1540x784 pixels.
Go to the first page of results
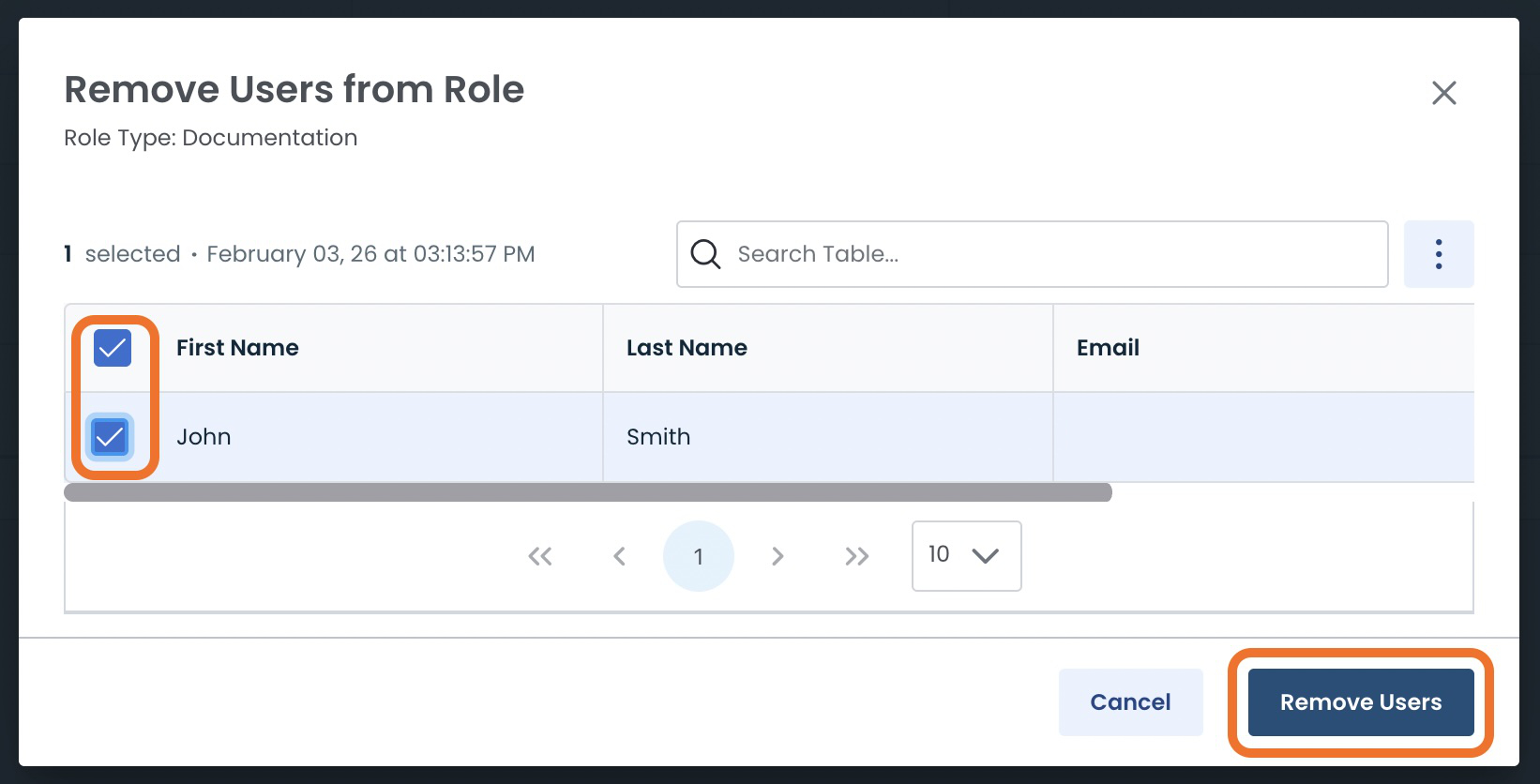point(540,556)
